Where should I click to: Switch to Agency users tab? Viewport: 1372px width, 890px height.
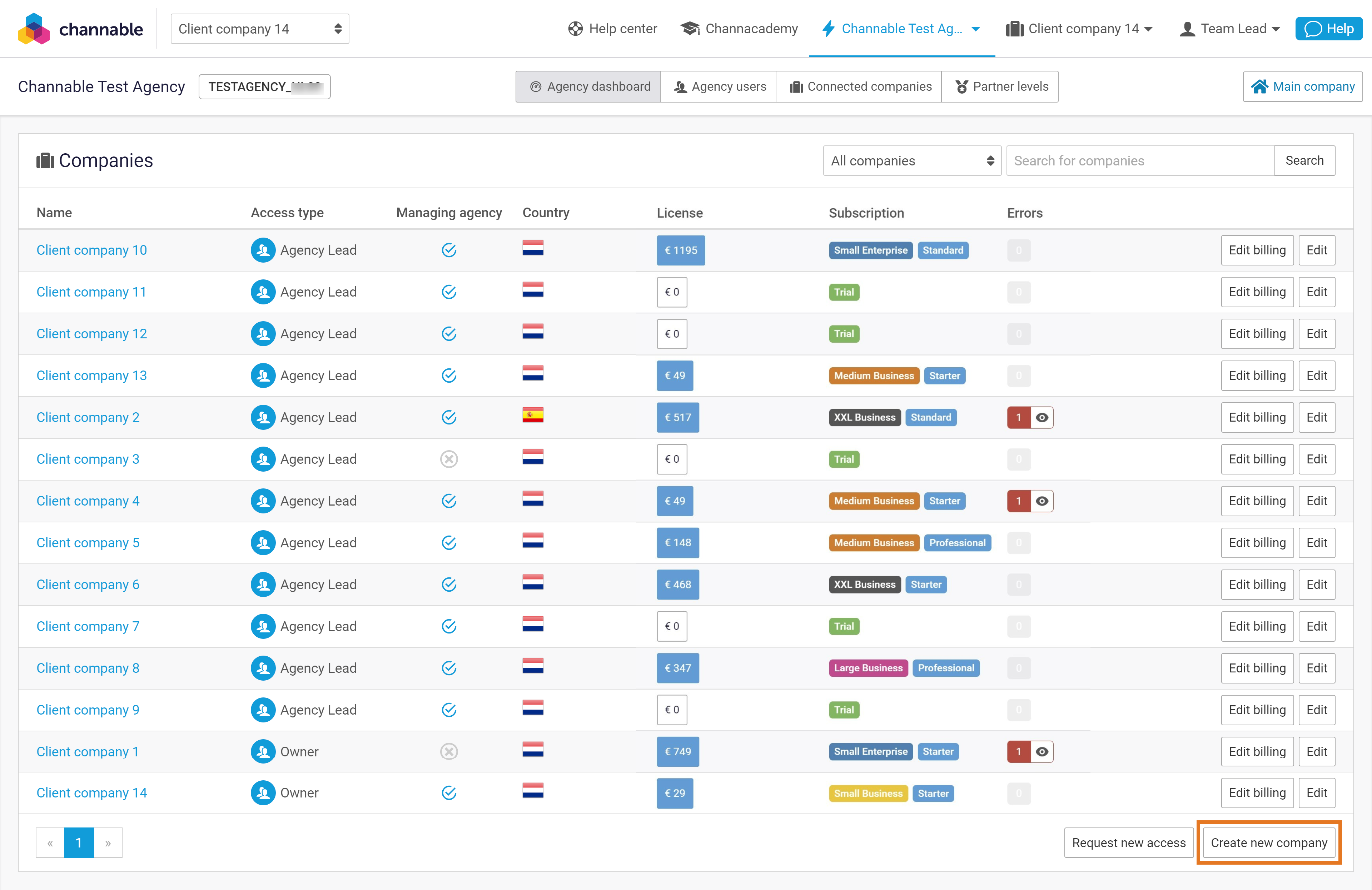(x=718, y=86)
